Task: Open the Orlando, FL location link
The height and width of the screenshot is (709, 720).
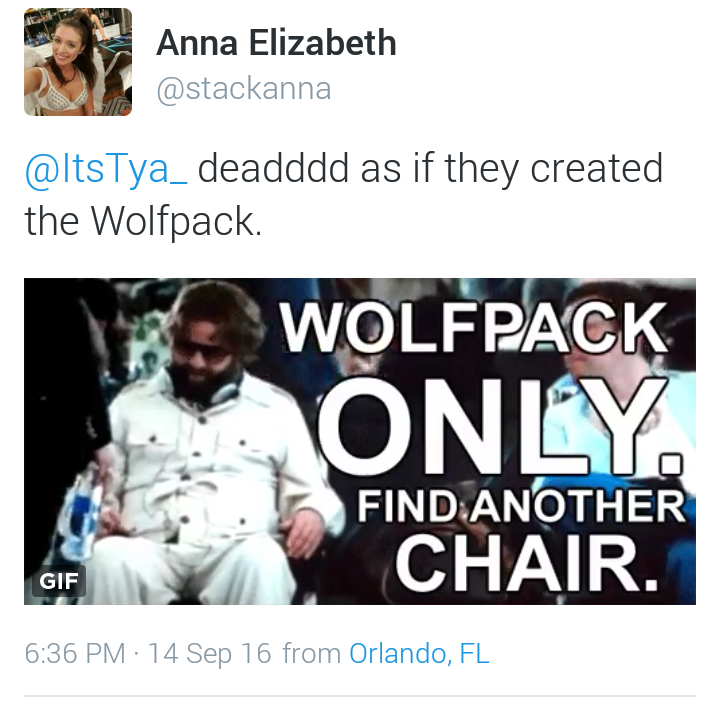Action: point(419,653)
